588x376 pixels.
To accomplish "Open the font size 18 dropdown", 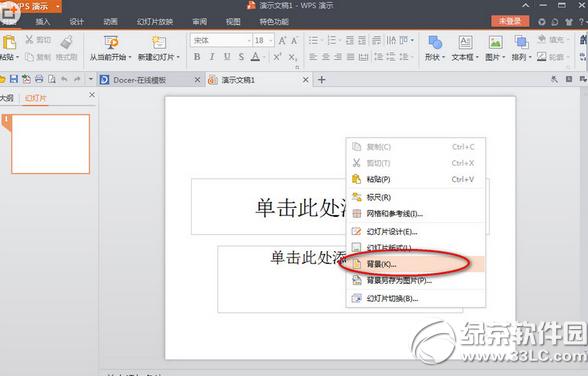I will [271, 40].
